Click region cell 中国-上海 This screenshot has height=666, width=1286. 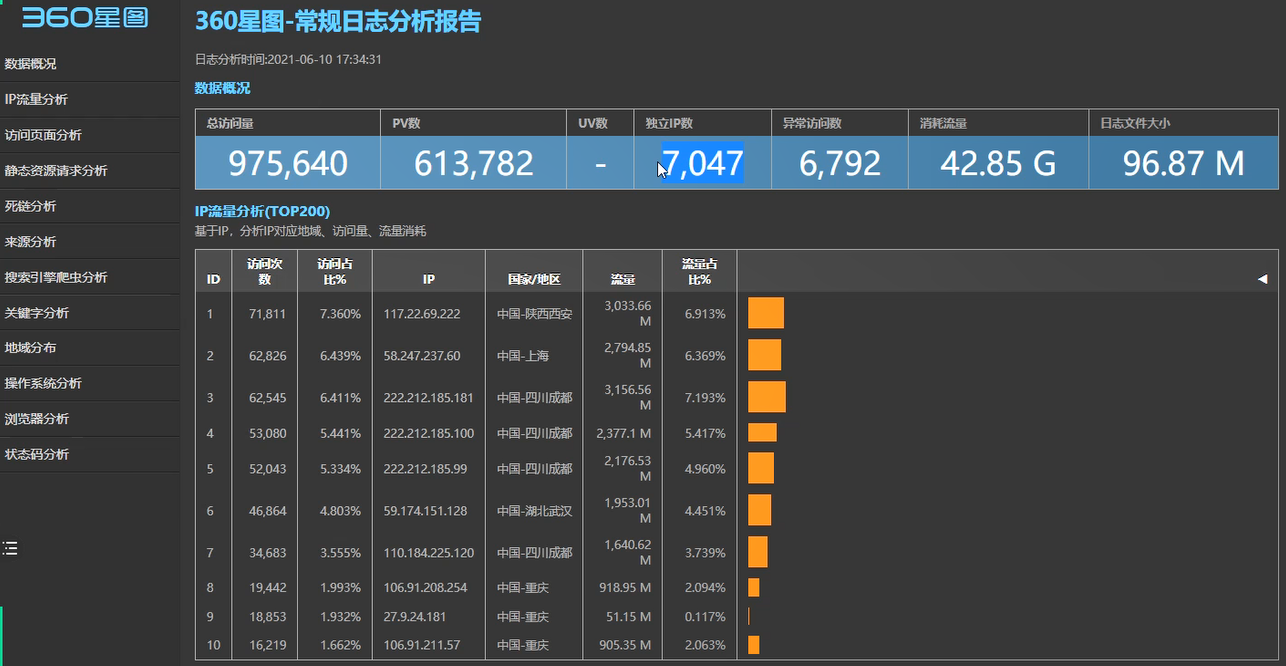tap(522, 356)
